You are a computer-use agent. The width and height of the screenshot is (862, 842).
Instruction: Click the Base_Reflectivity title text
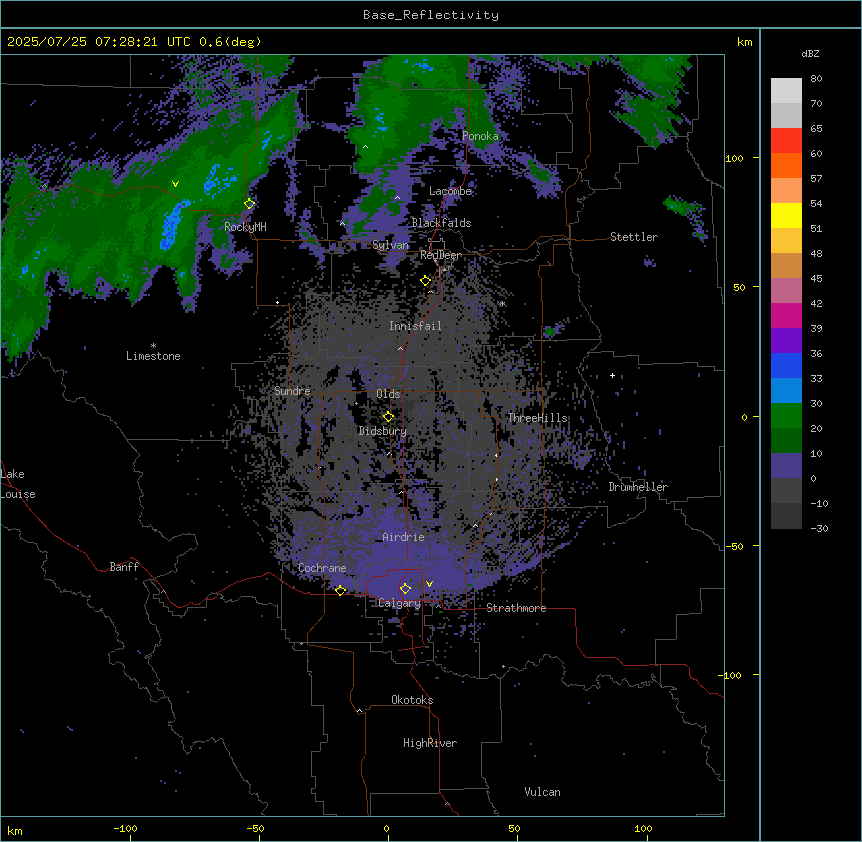[x=430, y=15]
